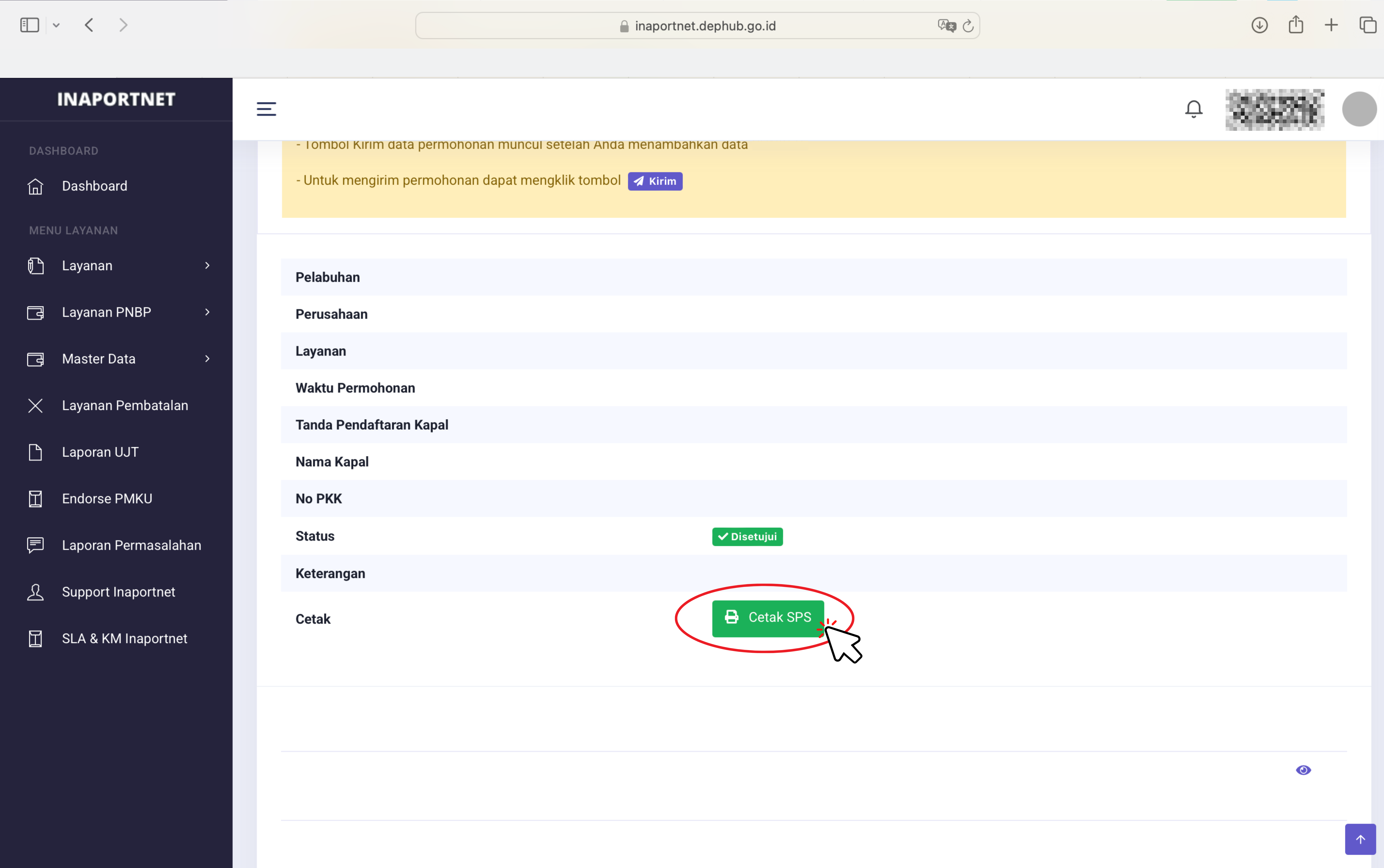Open Safari downloads icon

click(1259, 25)
